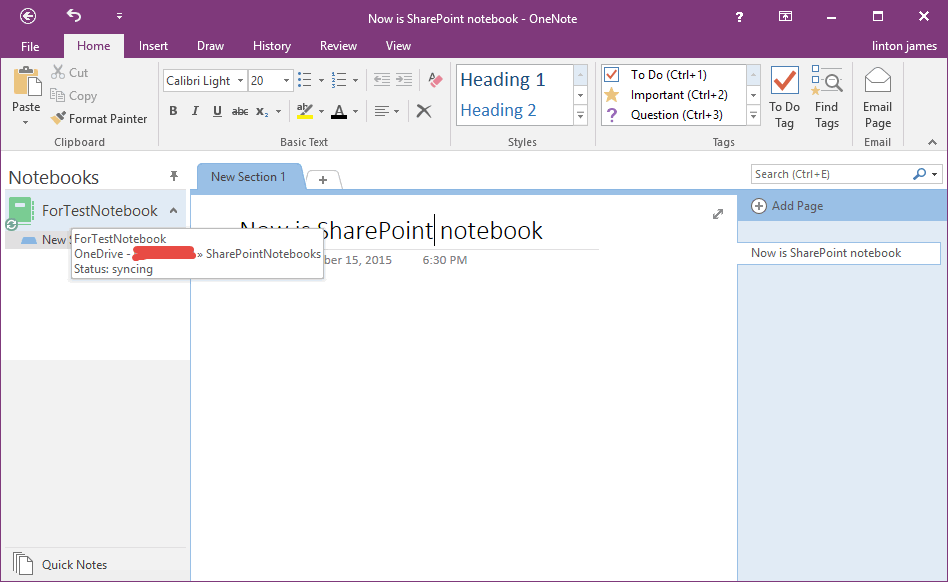Select the Format Painter tool

(x=99, y=118)
